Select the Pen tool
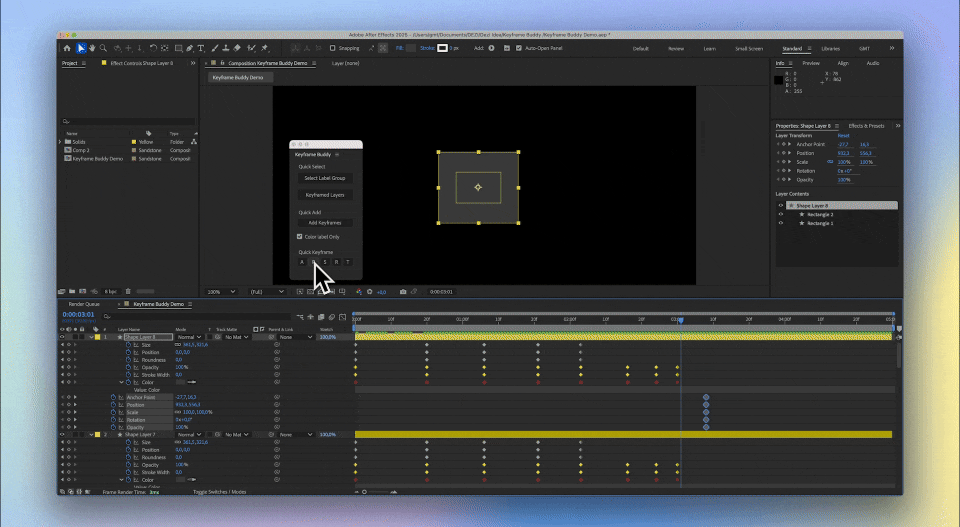The image size is (960, 527). point(190,48)
